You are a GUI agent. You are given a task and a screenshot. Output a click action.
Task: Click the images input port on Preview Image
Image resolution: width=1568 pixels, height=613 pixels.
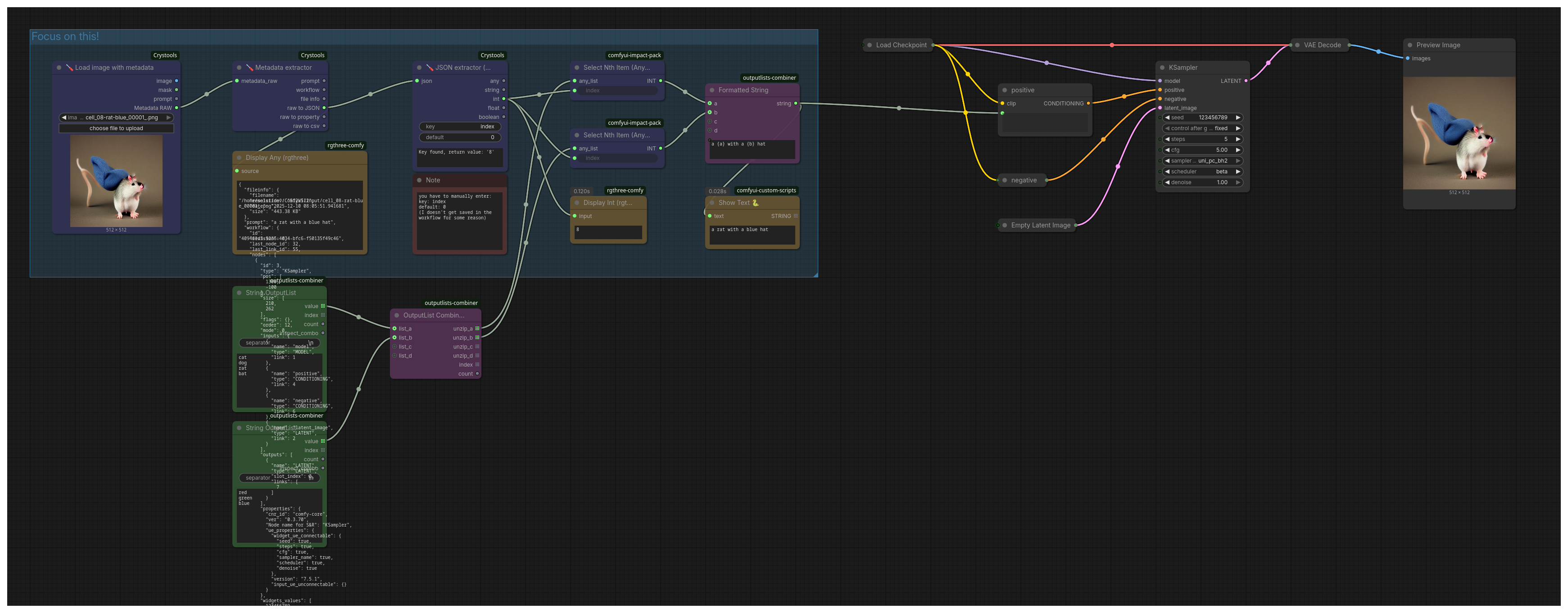[1408, 59]
